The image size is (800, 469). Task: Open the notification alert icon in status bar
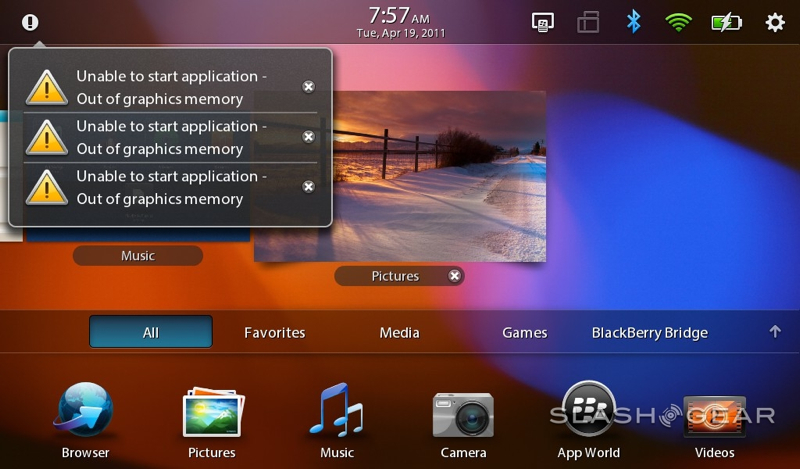click(30, 22)
